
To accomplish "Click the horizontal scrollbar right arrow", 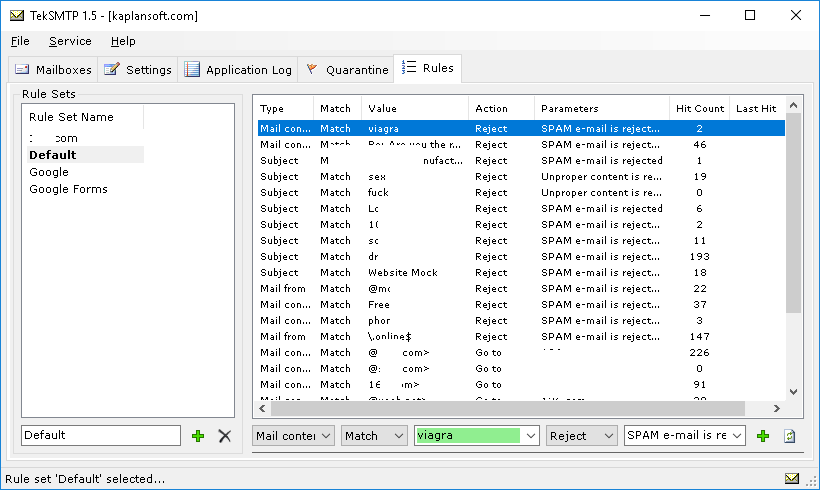I will click(777, 408).
